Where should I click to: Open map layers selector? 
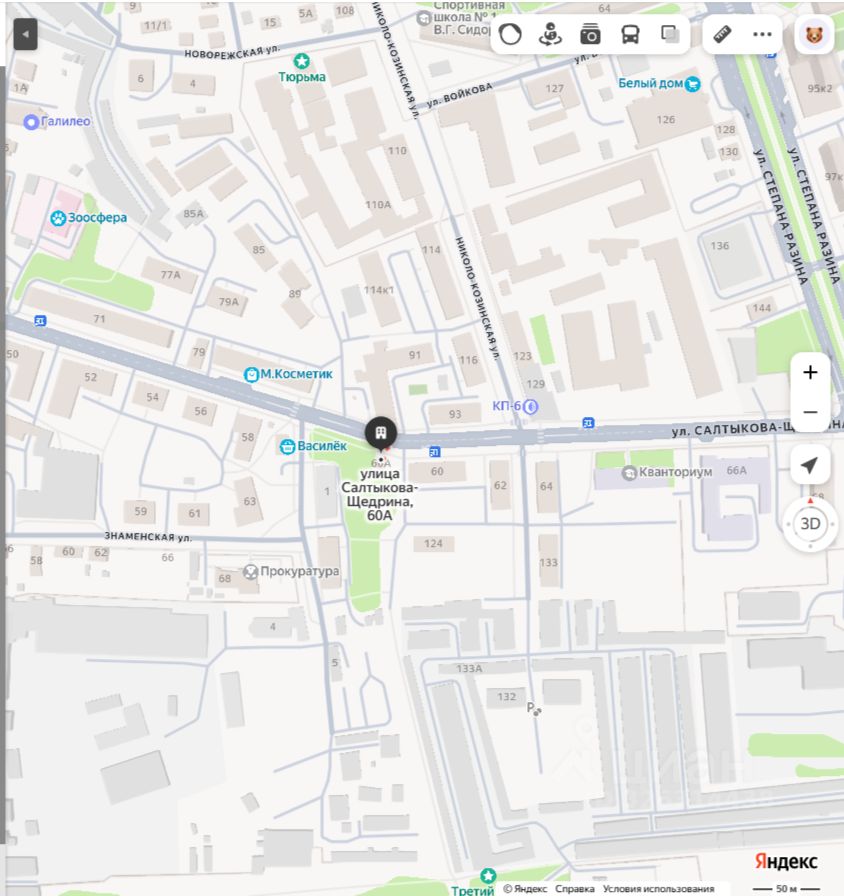point(670,34)
